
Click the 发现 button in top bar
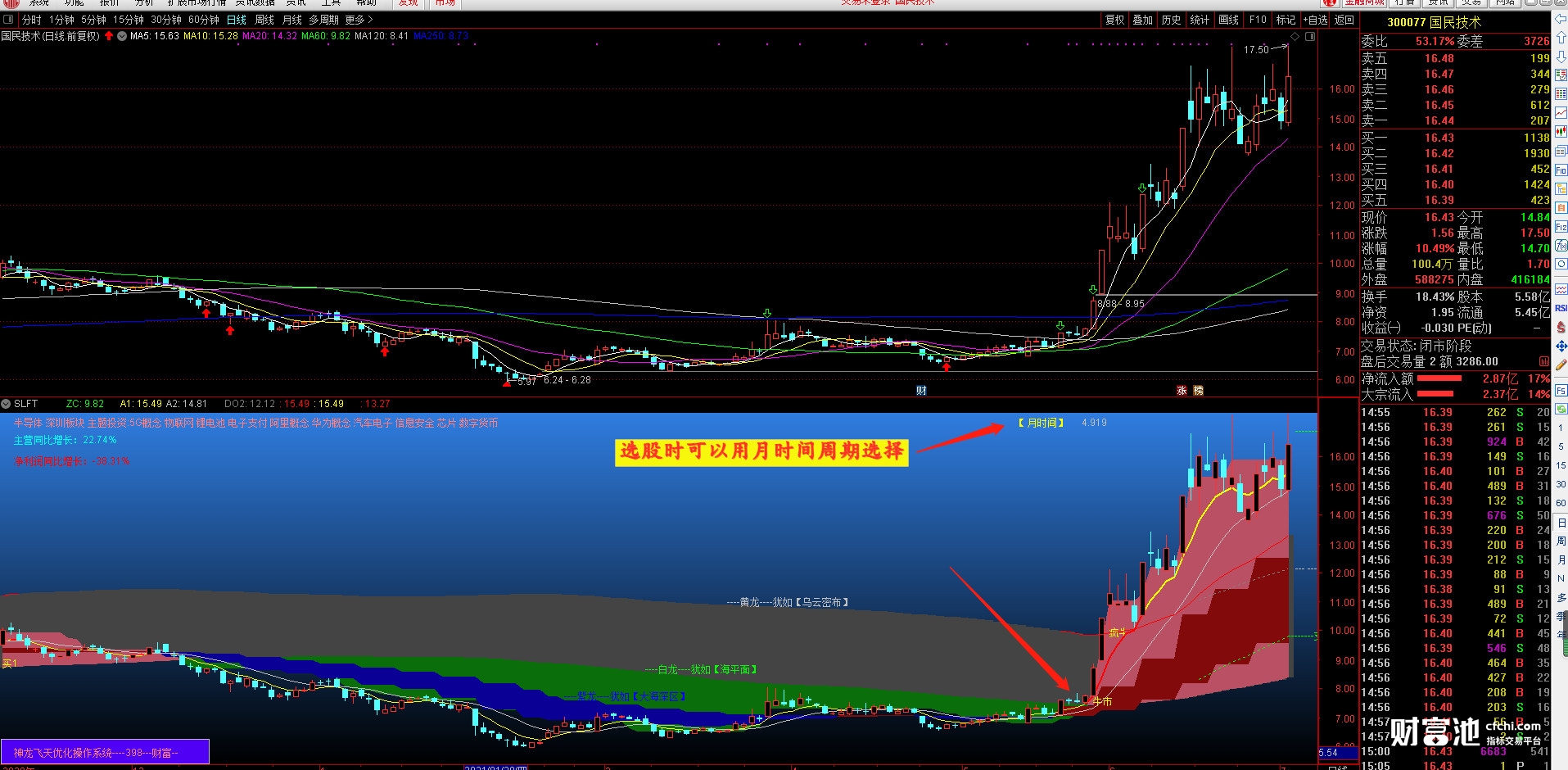408,2
